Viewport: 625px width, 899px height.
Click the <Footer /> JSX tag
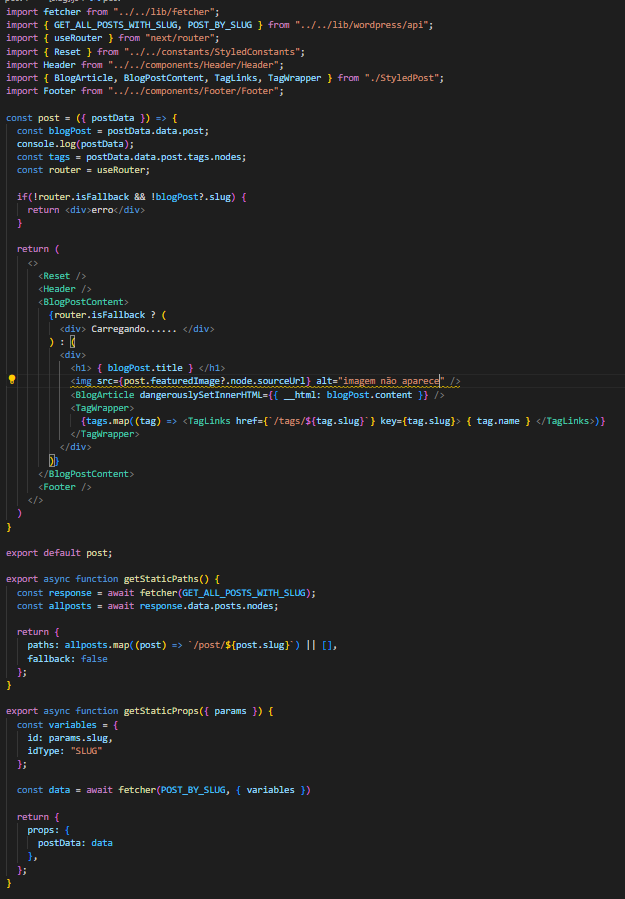[x=65, y=487]
